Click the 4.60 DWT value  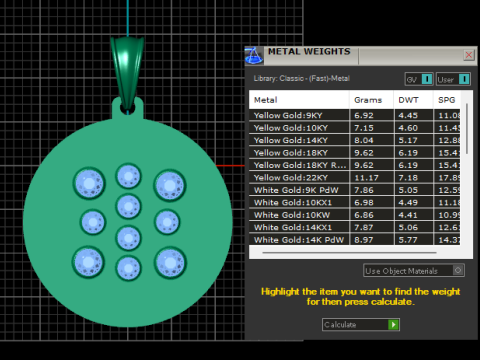pos(408,128)
